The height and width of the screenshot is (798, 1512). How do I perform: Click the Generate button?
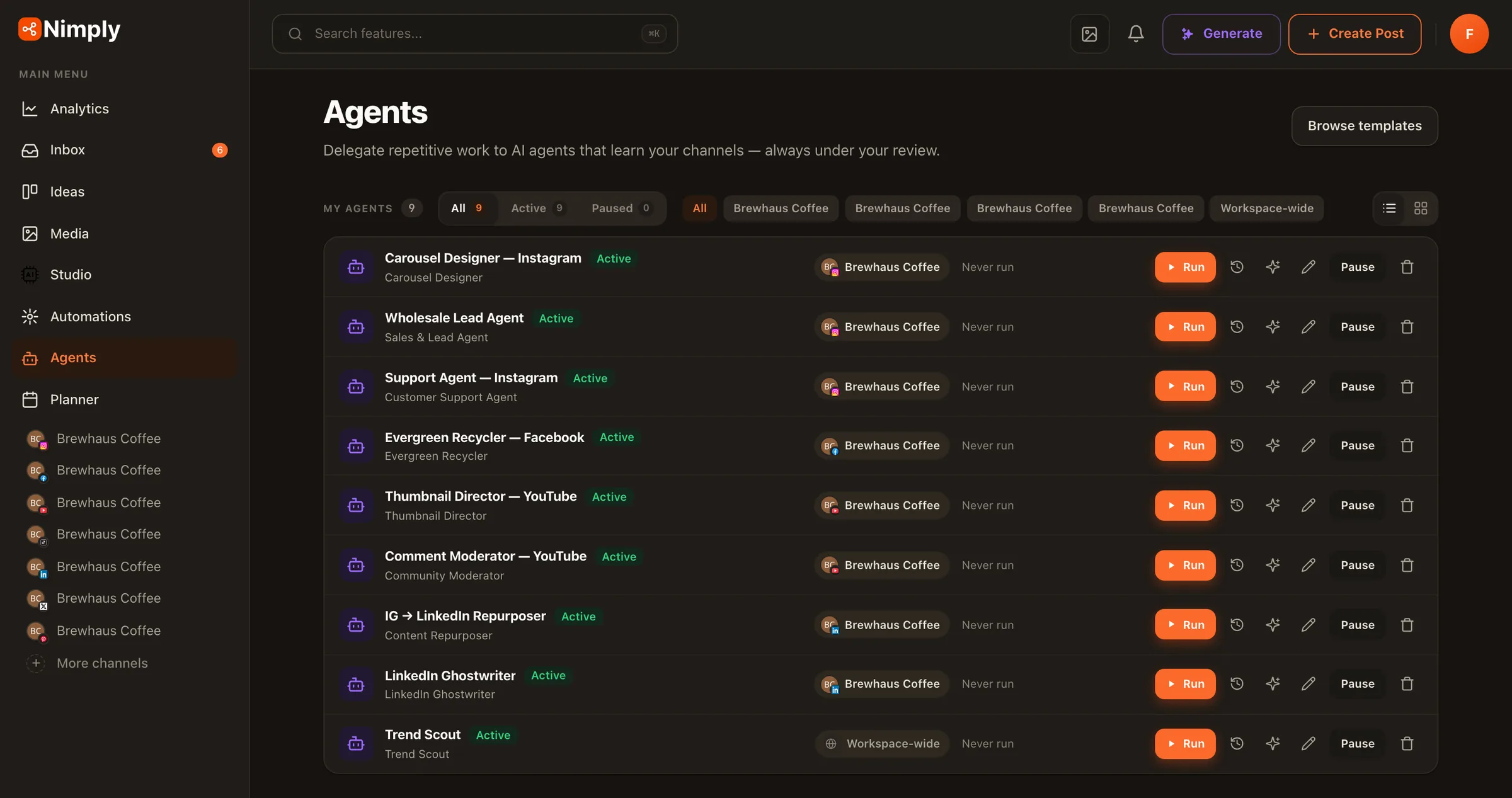(x=1221, y=34)
